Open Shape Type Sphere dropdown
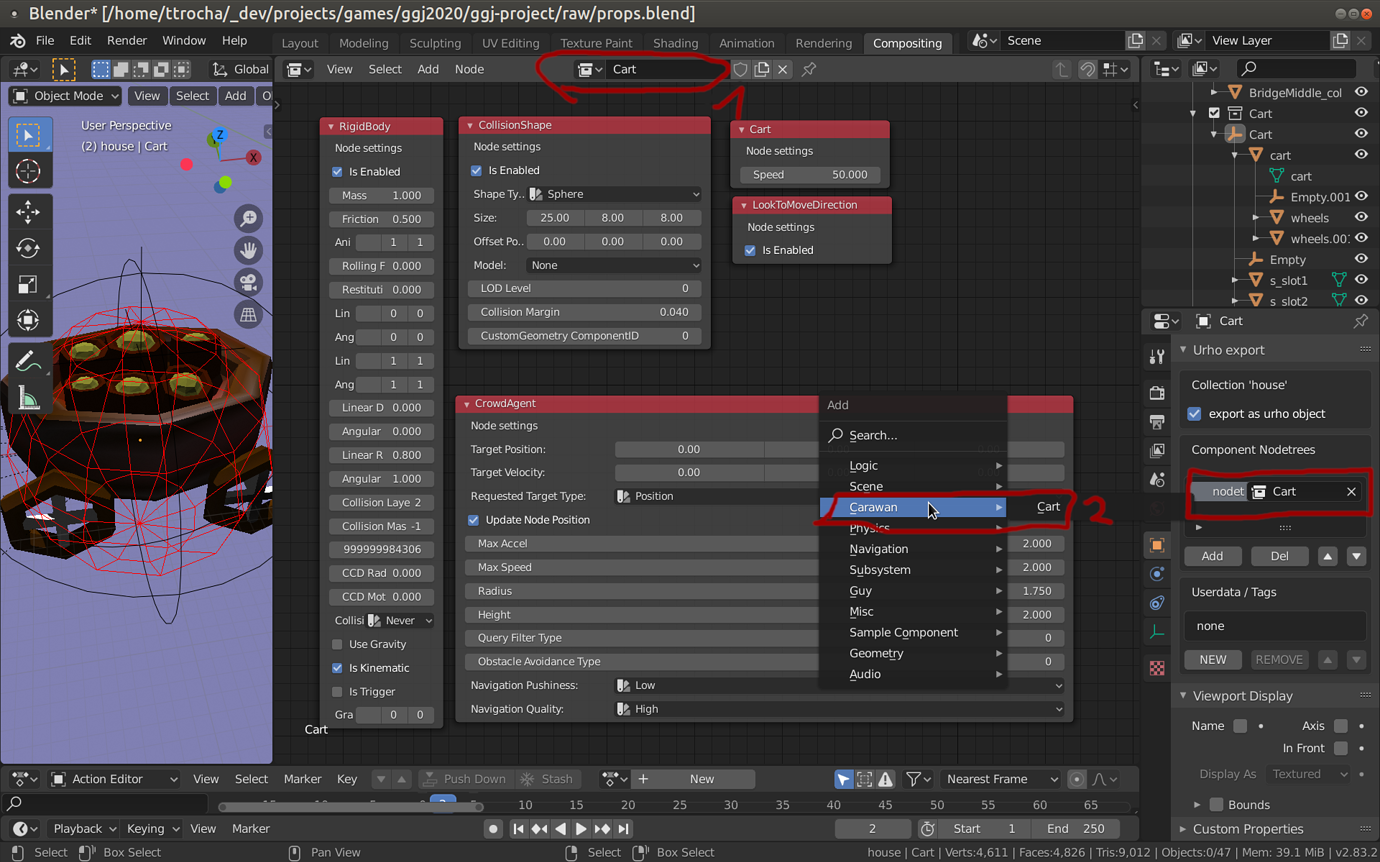The height and width of the screenshot is (862, 1380). [615, 194]
